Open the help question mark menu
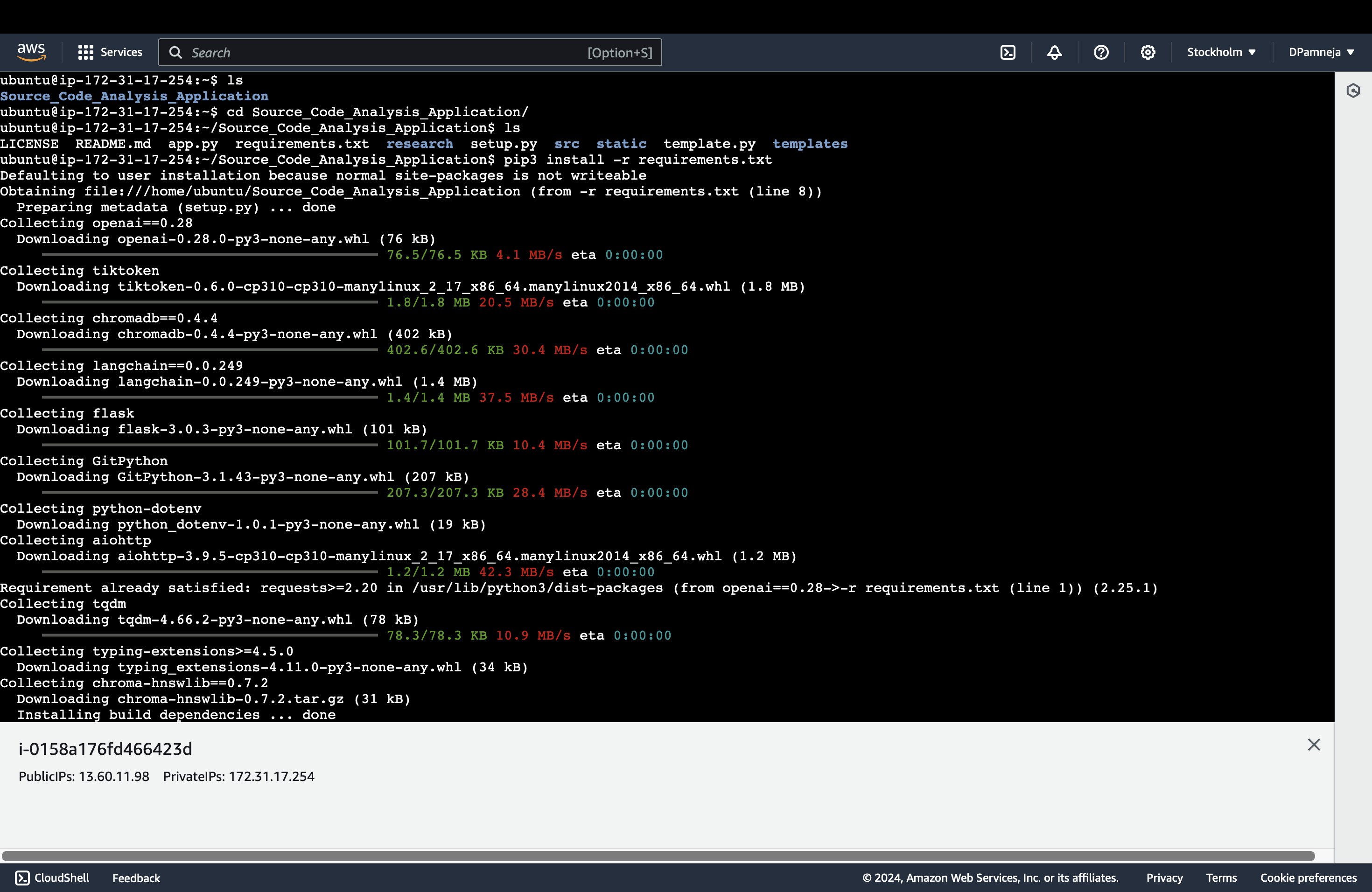This screenshot has width=1372, height=892. tap(1101, 52)
